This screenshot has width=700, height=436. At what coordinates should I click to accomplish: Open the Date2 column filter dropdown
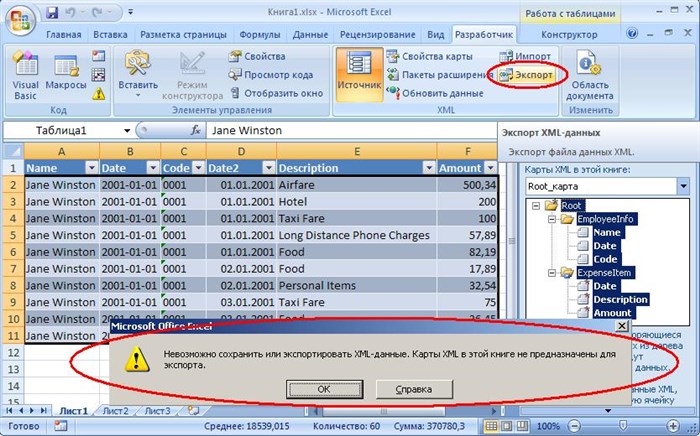click(269, 168)
